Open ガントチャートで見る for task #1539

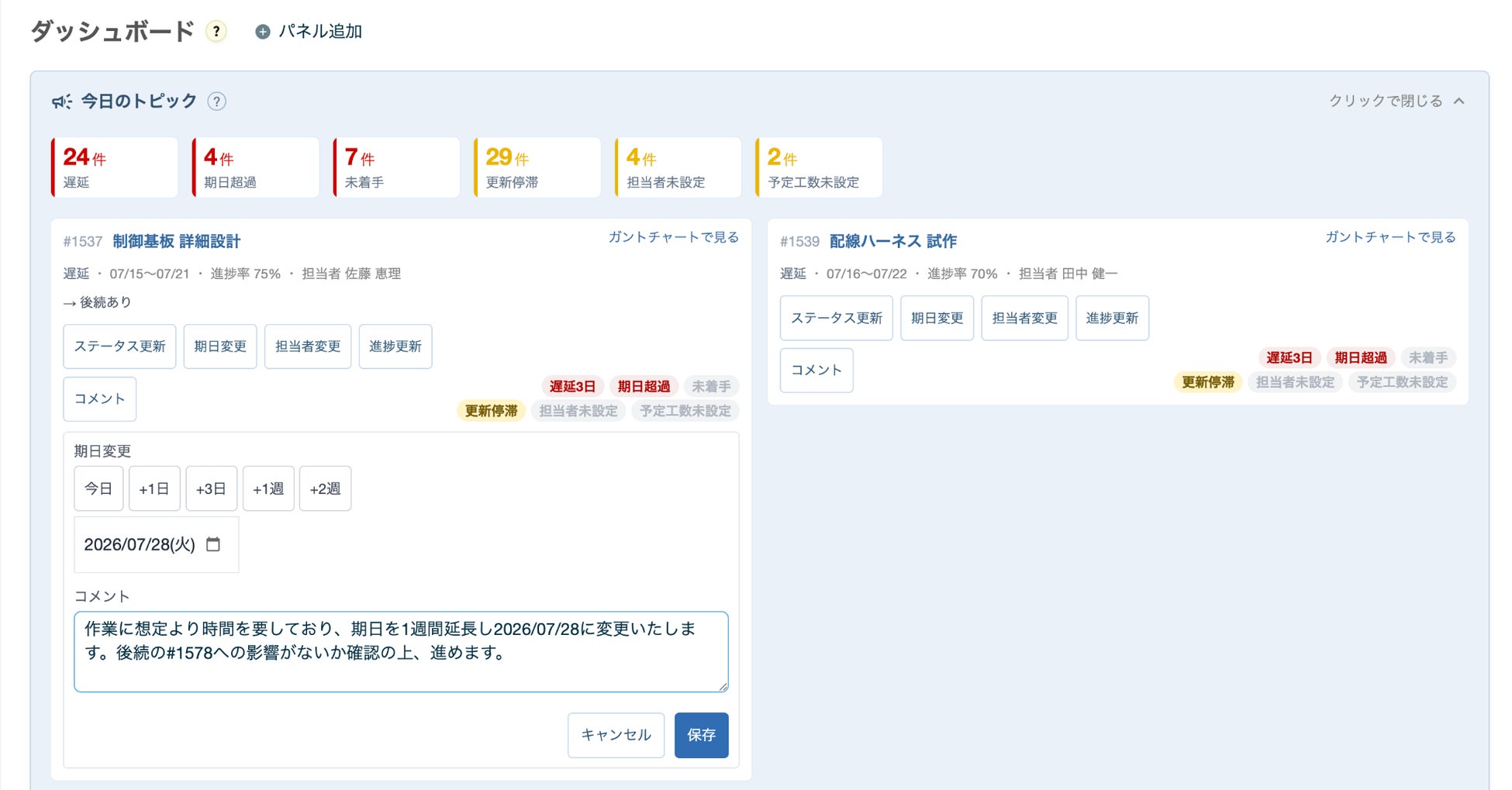1390,237
